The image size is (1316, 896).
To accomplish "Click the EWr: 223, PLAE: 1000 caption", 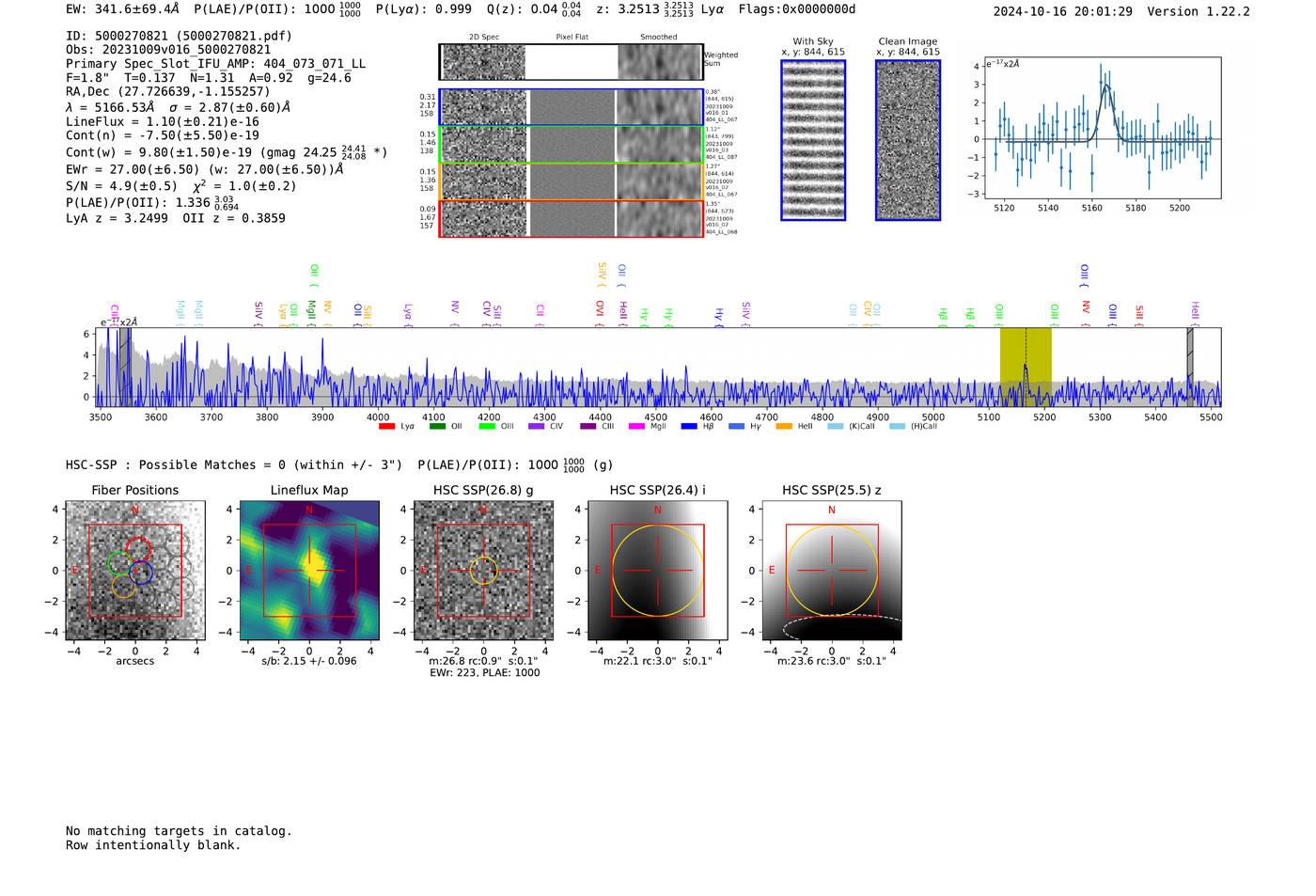I will coord(485,673).
